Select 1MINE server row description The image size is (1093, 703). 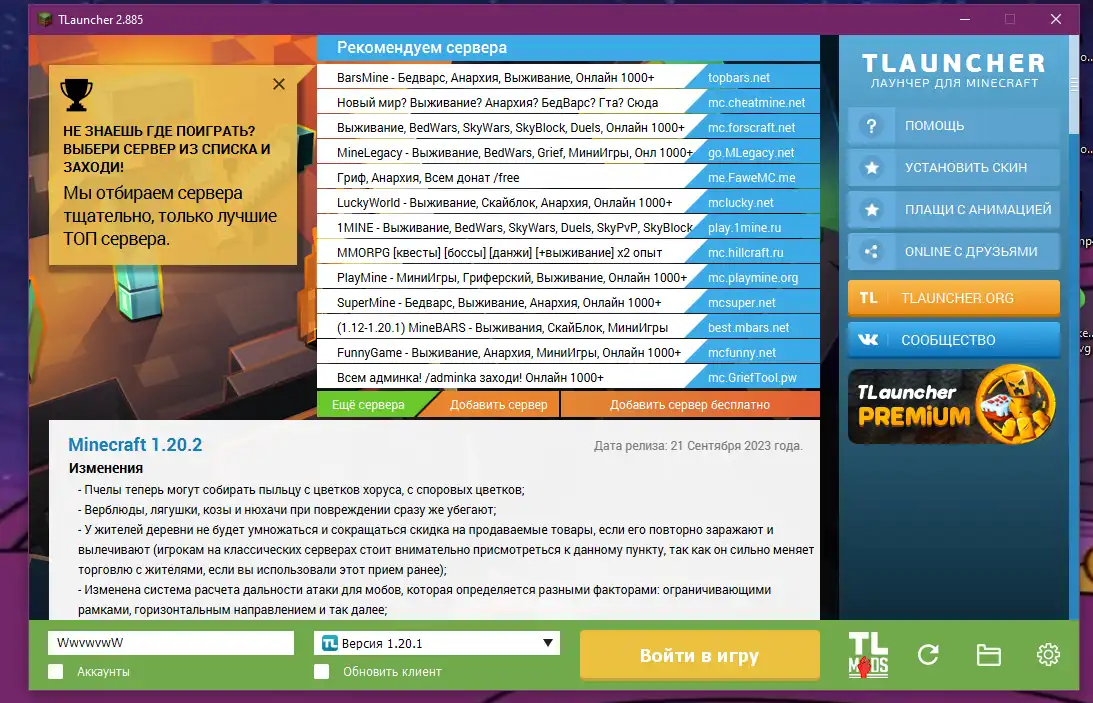click(514, 228)
